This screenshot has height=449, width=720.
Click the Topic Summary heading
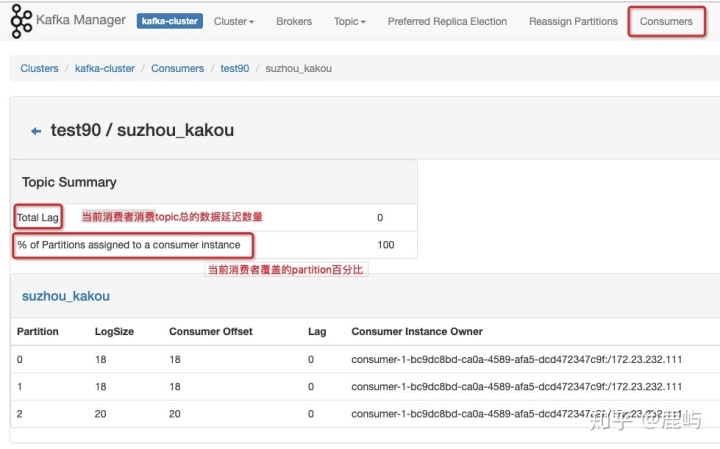pyautogui.click(x=69, y=182)
